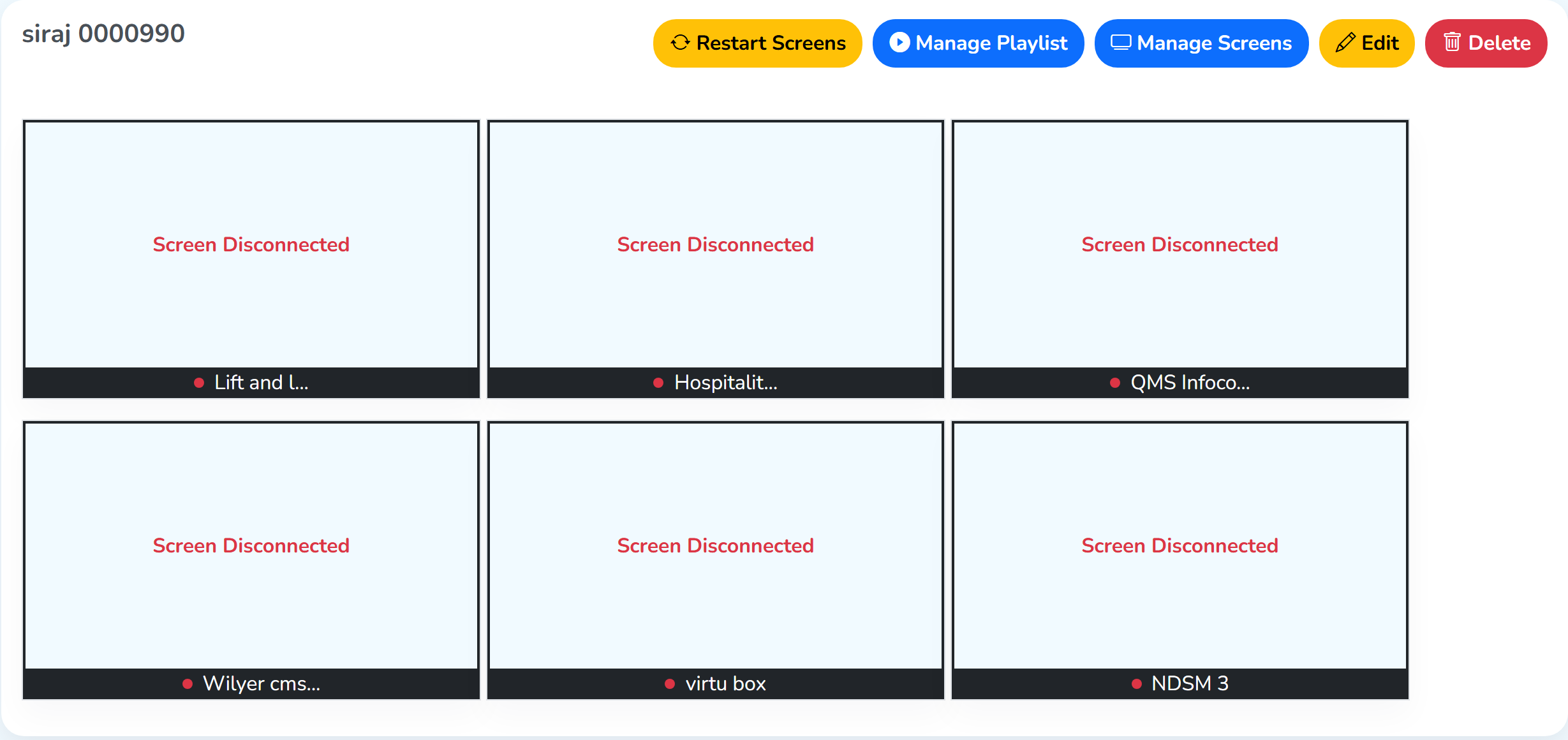Click the QMS Infoco... screen name
Screen dimensions: 1568x740
1190,382
